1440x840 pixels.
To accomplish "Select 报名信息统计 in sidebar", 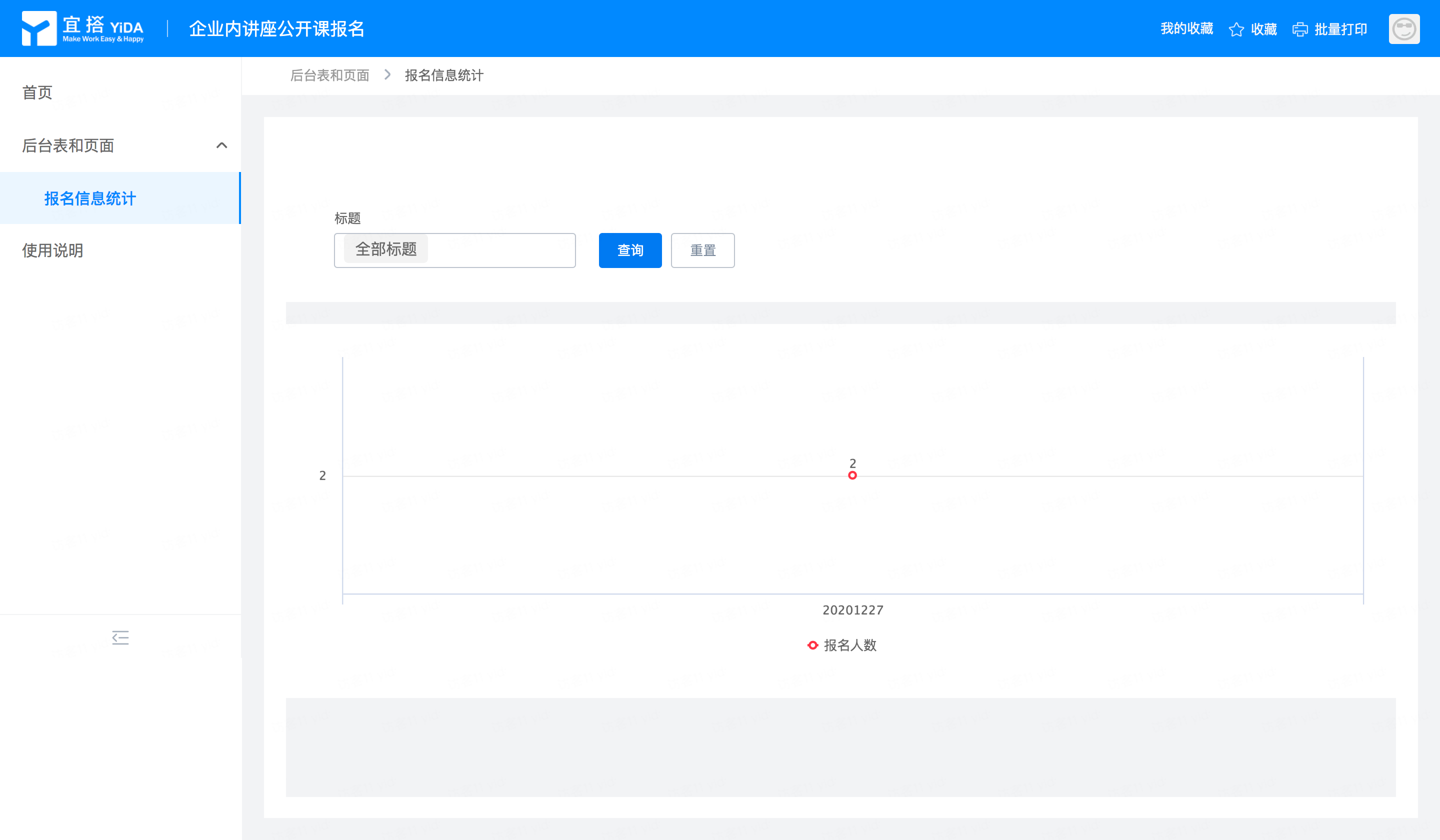I will coord(90,198).
